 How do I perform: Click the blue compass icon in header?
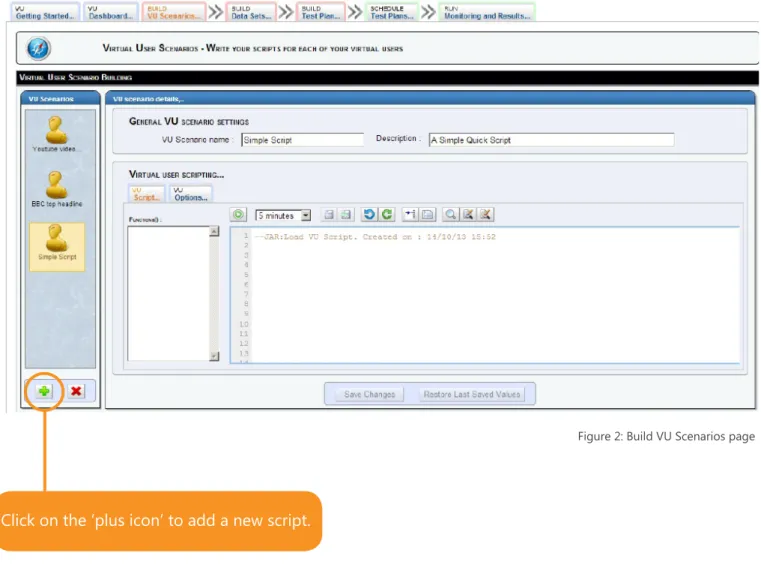click(x=38, y=49)
